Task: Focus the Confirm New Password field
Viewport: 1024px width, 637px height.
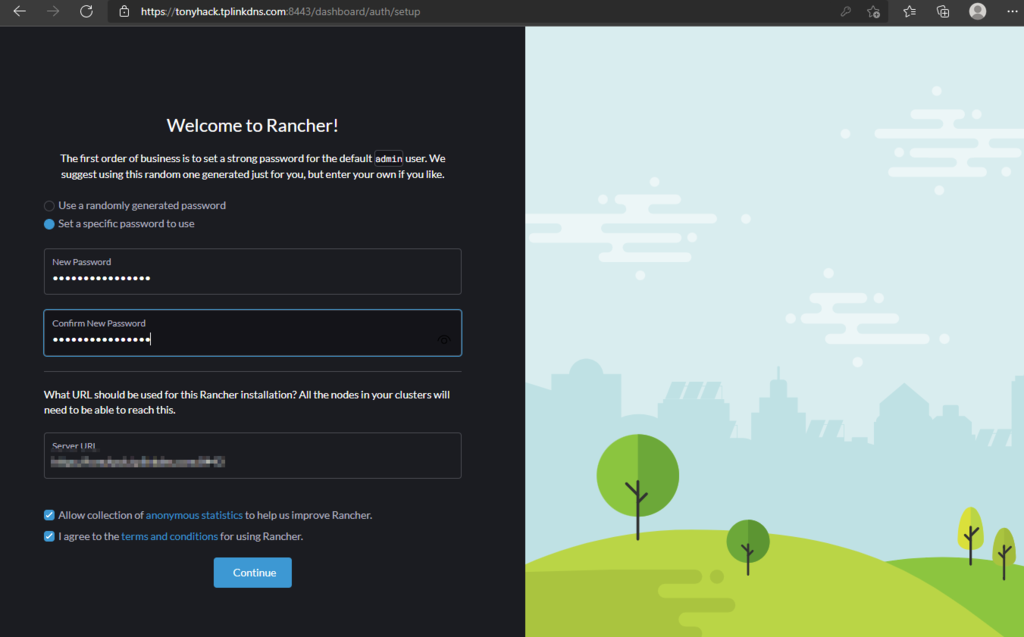Action: click(253, 333)
